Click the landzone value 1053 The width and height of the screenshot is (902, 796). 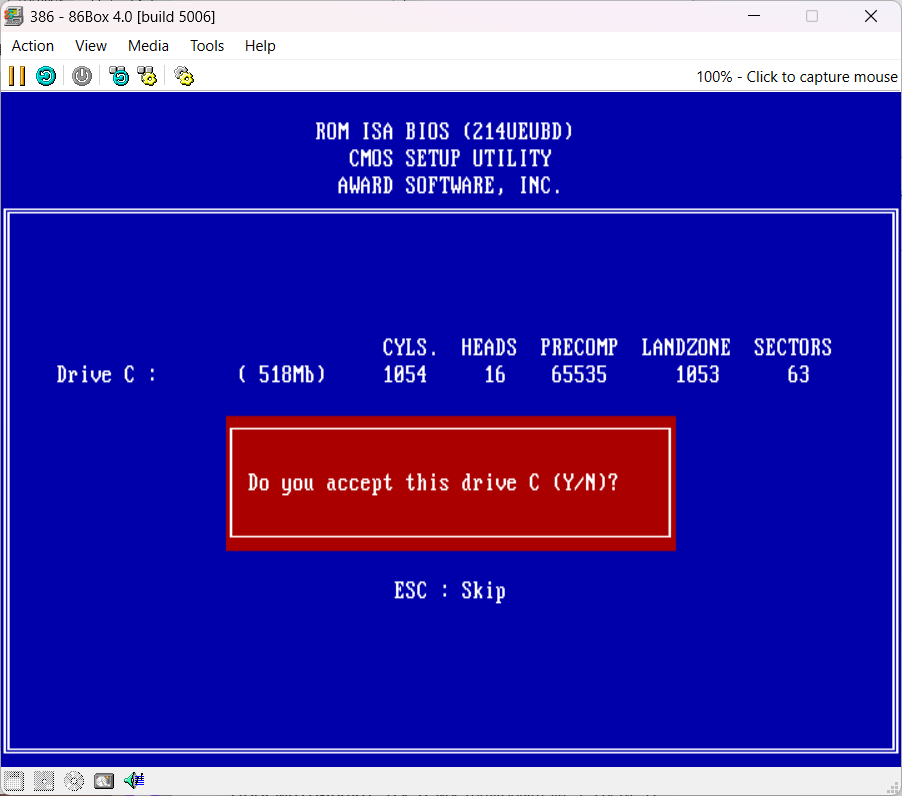pos(697,375)
